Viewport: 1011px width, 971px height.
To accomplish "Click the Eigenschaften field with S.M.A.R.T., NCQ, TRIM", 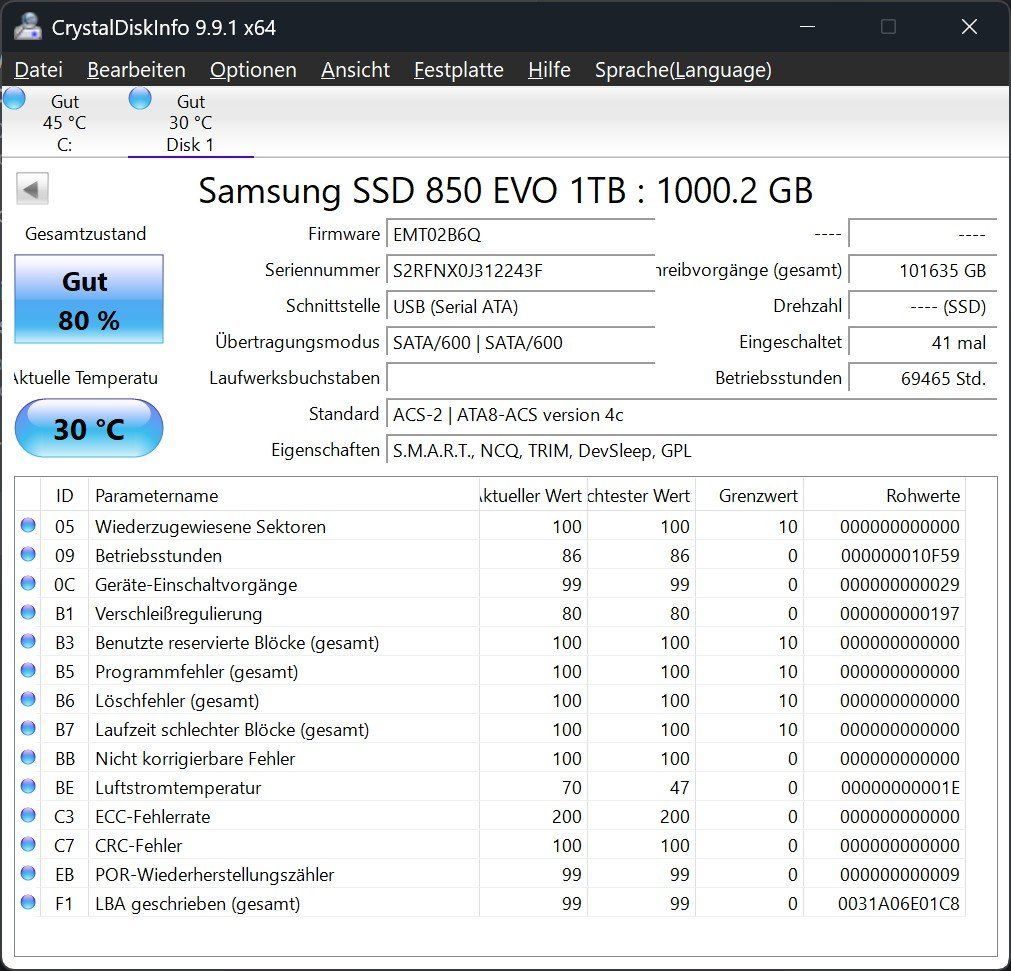I will point(691,451).
